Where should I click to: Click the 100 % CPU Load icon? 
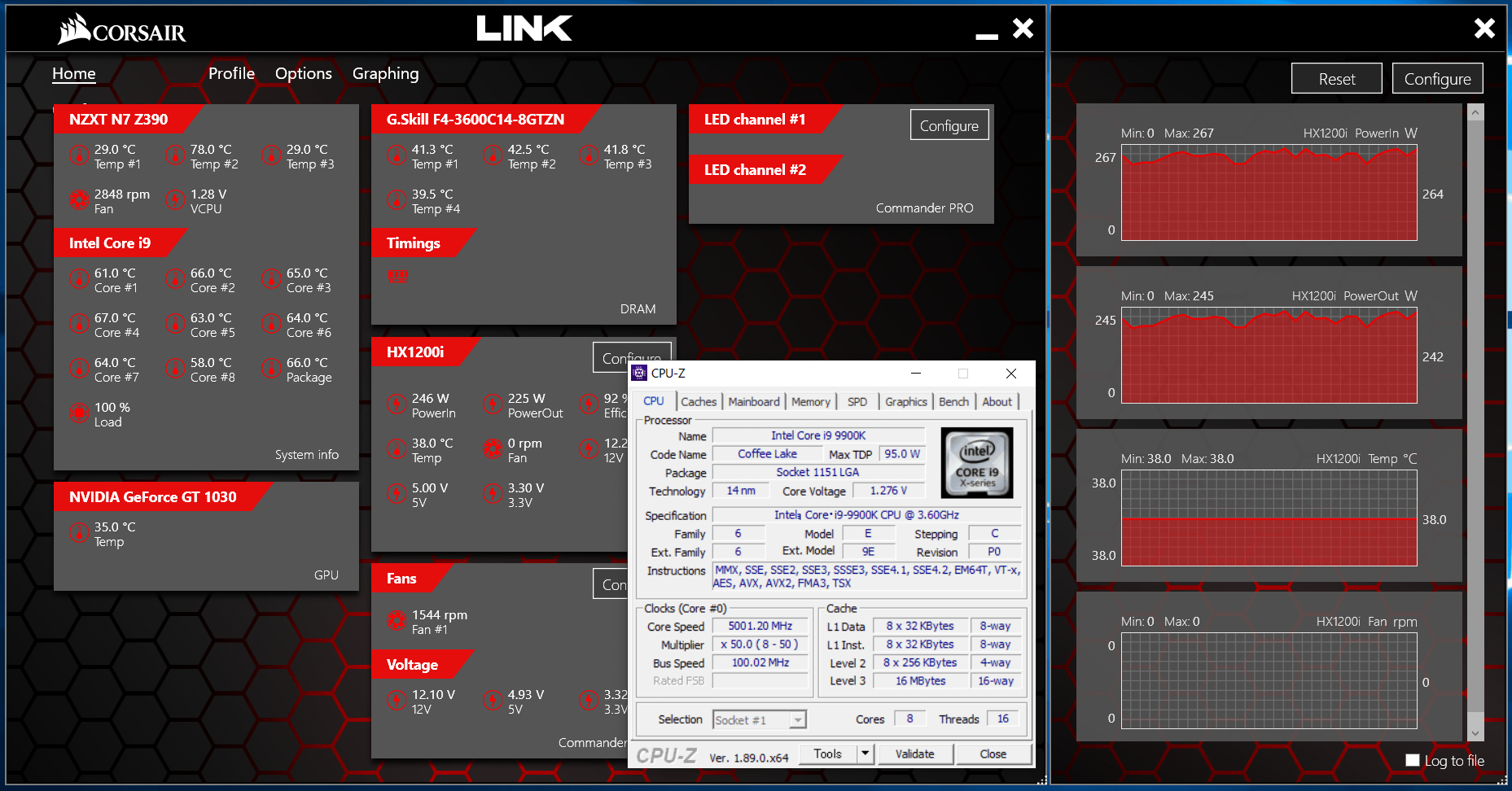tap(79, 413)
